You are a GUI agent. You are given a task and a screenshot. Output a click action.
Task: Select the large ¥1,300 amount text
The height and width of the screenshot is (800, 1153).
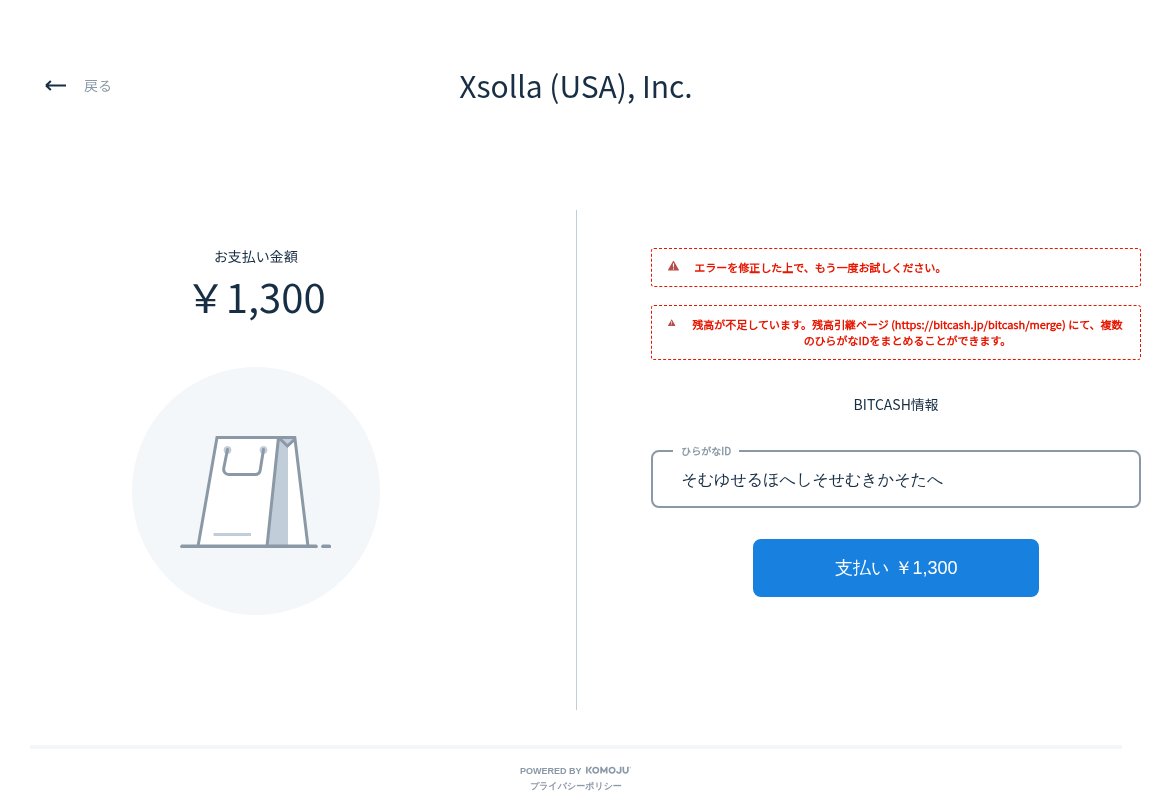point(258,299)
